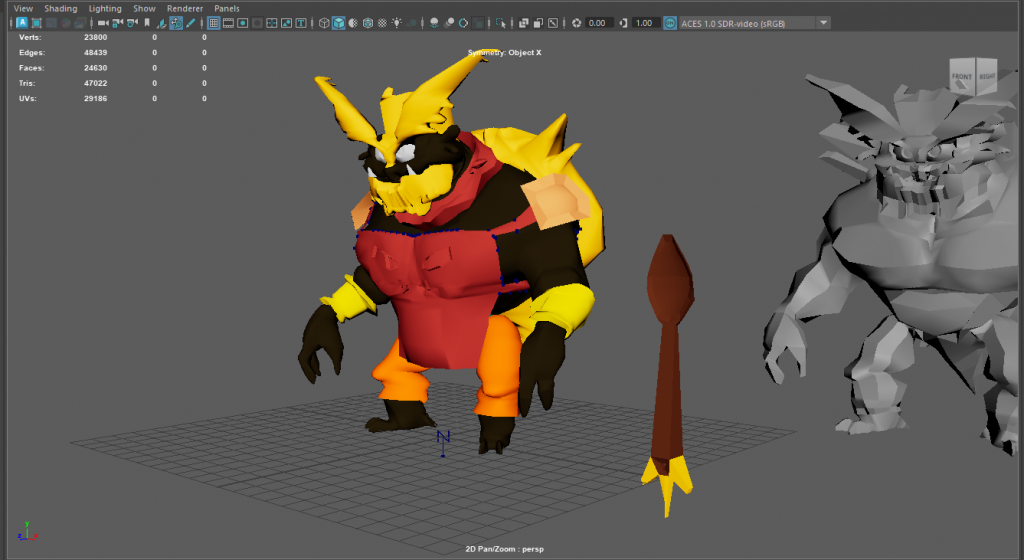This screenshot has width=1024, height=560.
Task: Click X-Ray Active Components icon
Action: [x=538, y=23]
